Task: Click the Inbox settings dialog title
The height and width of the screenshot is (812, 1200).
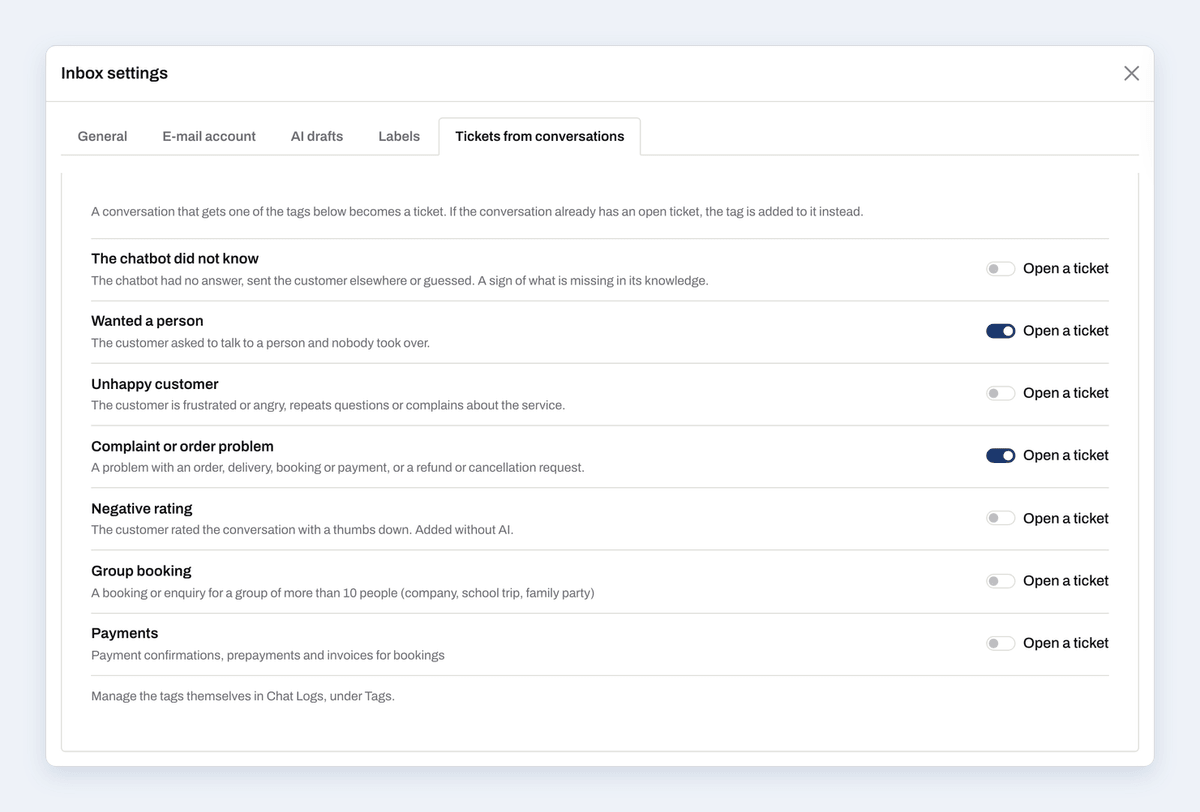Action: pos(114,73)
